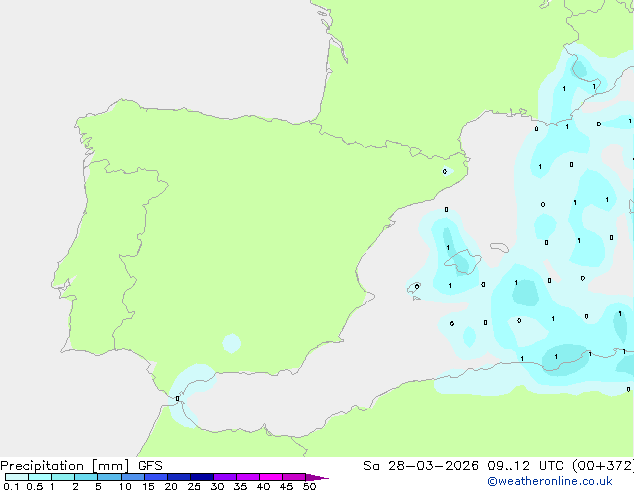Pick the 15 mm blue legend swatch
Screen dimensions: 634x490
(x=156, y=477)
